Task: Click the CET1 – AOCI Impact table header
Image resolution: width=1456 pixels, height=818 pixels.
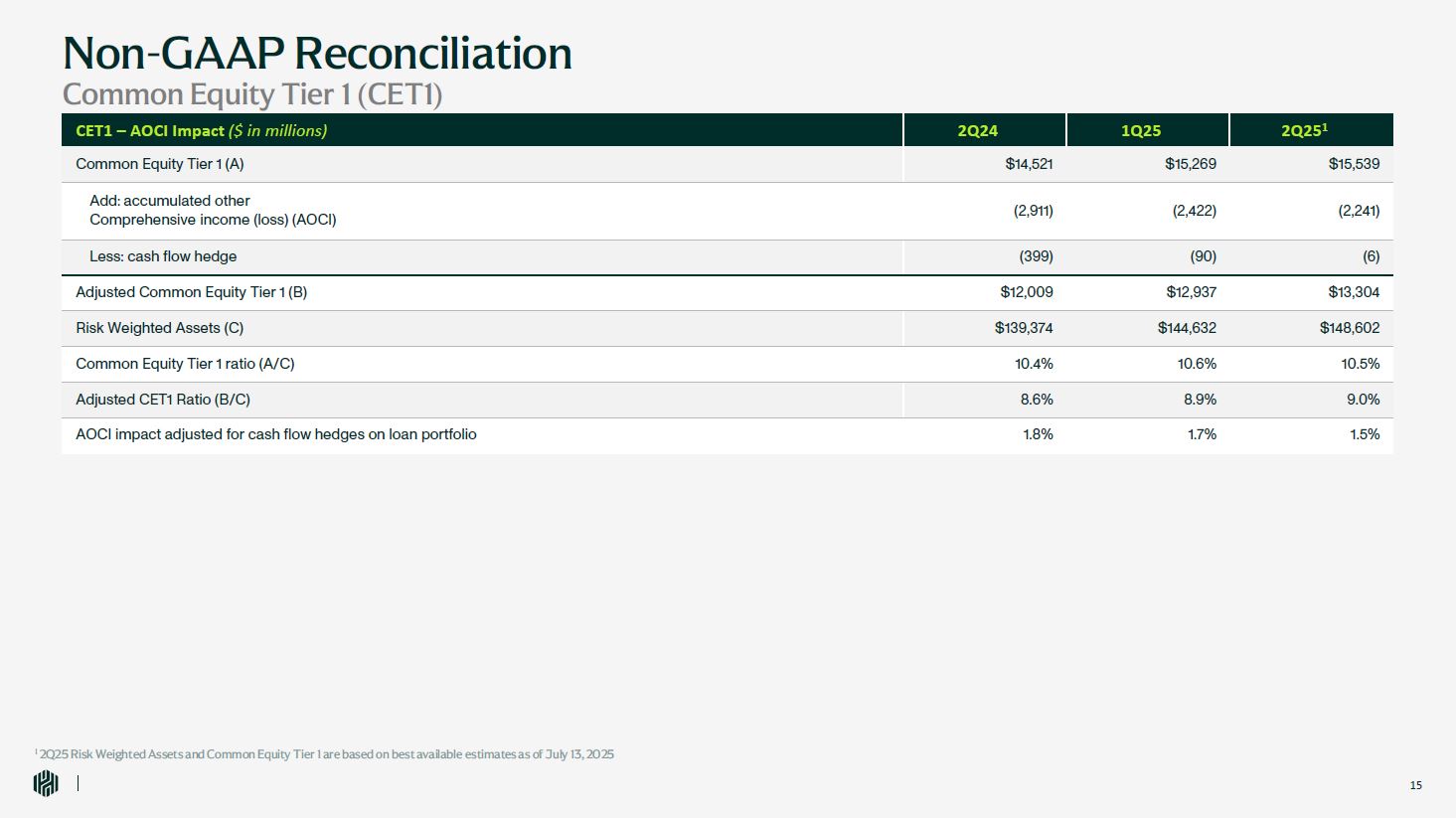Action: [x=202, y=130]
